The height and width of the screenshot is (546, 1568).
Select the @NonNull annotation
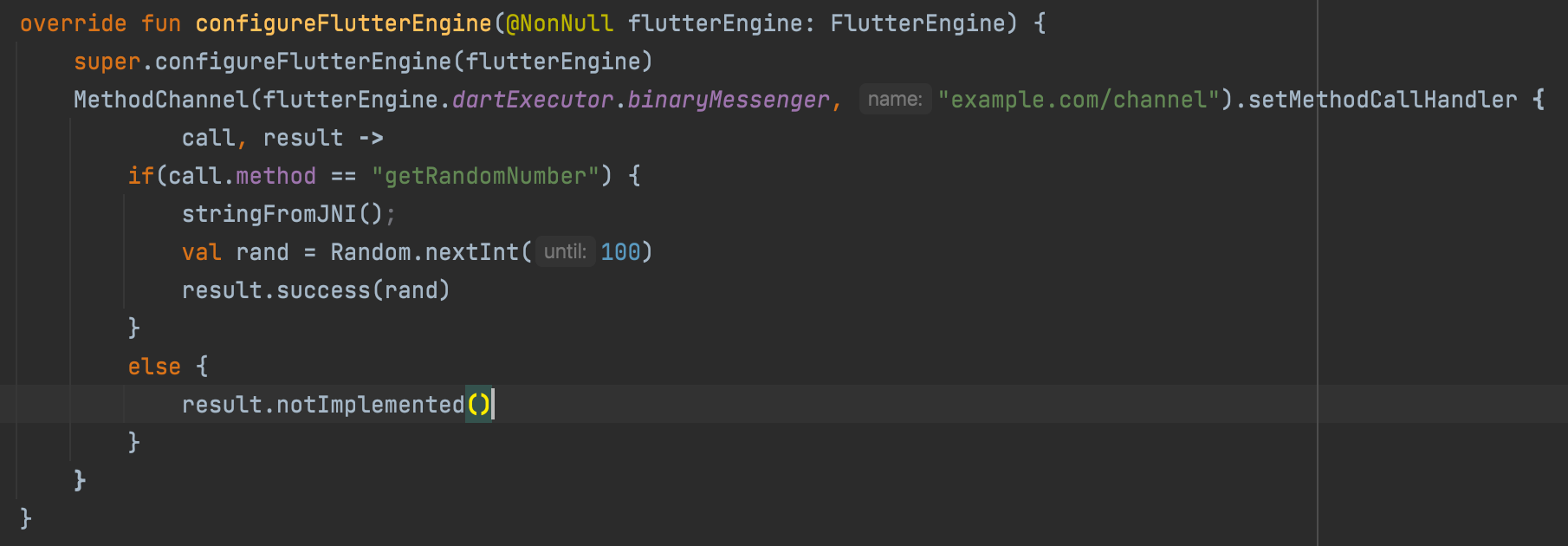(x=560, y=23)
